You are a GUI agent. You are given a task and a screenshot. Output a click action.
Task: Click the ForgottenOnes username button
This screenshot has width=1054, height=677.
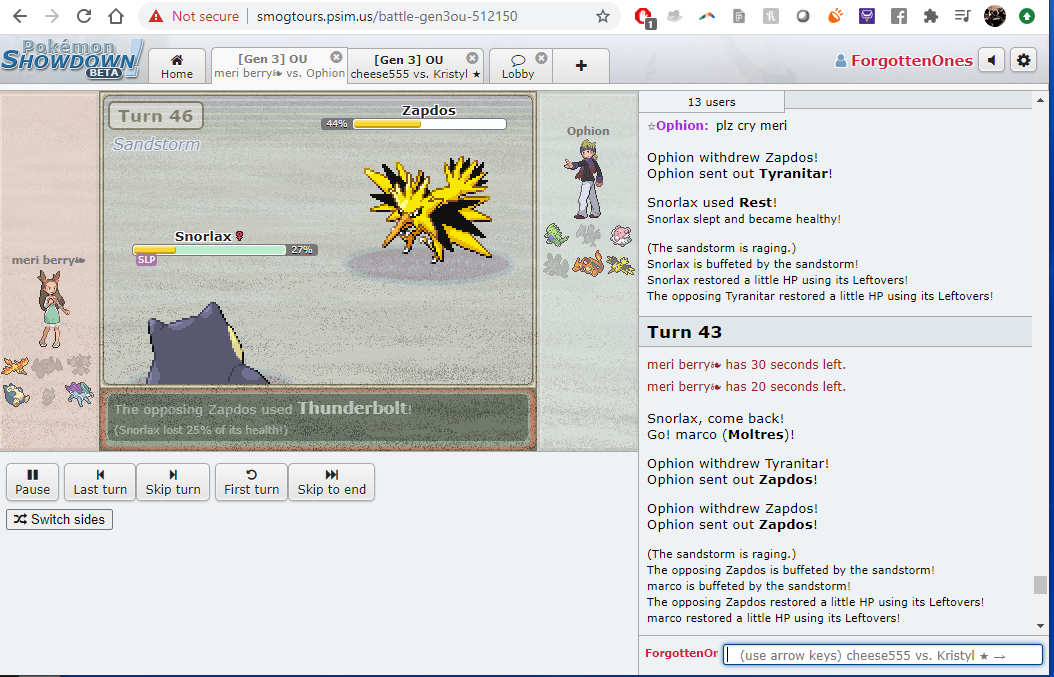pos(903,61)
